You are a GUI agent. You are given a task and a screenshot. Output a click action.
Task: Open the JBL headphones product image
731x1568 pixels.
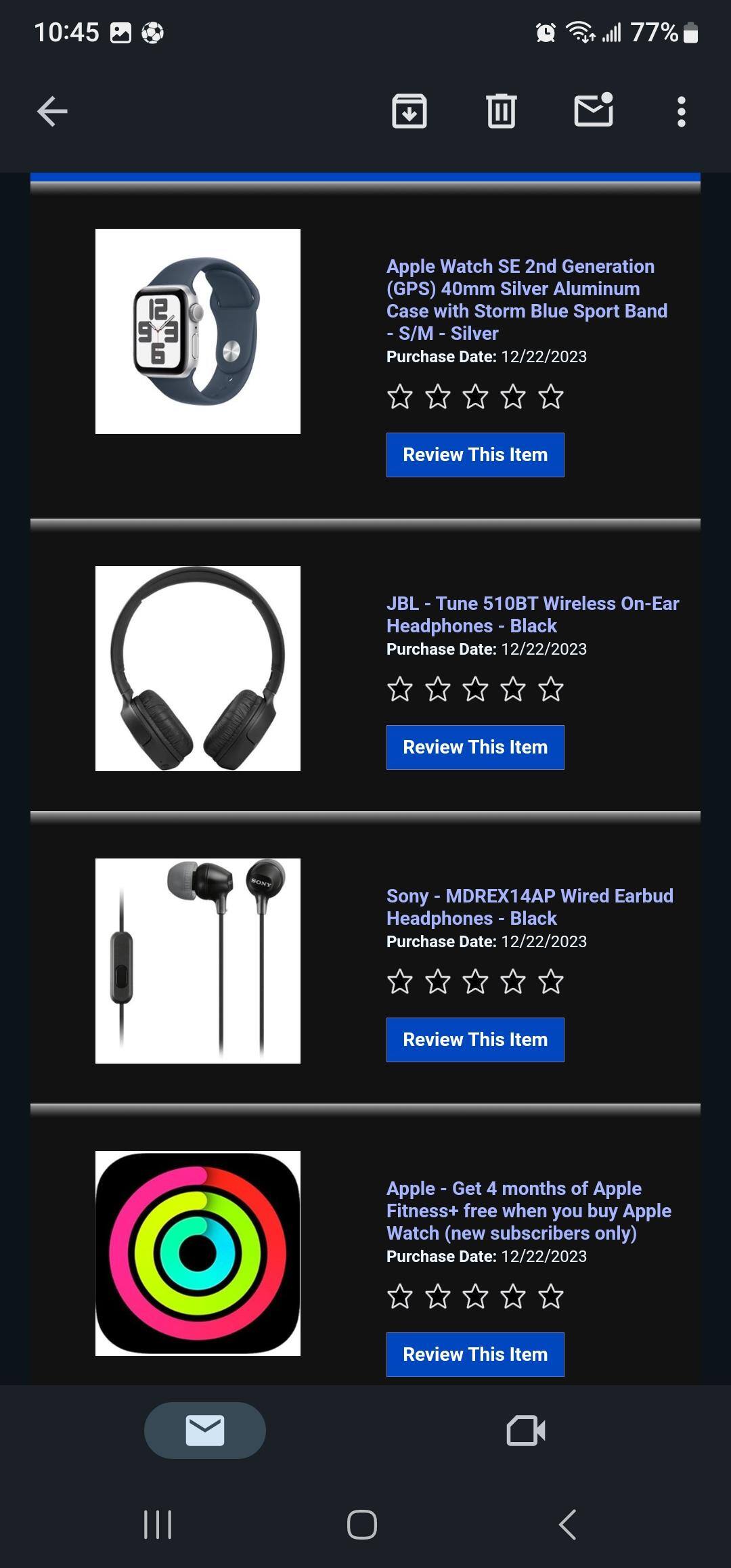[198, 668]
